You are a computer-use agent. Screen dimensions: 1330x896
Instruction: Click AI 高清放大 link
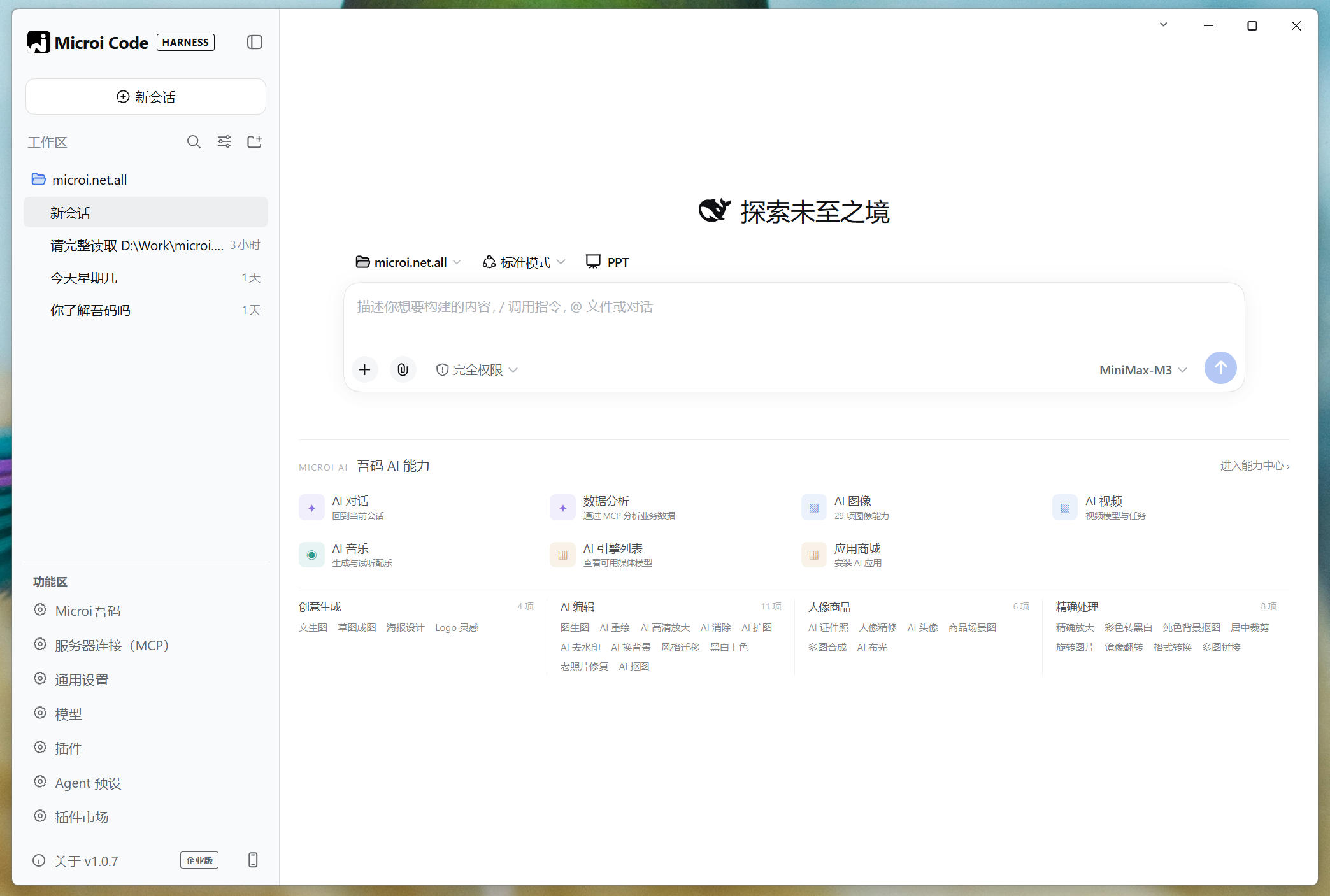pos(665,627)
